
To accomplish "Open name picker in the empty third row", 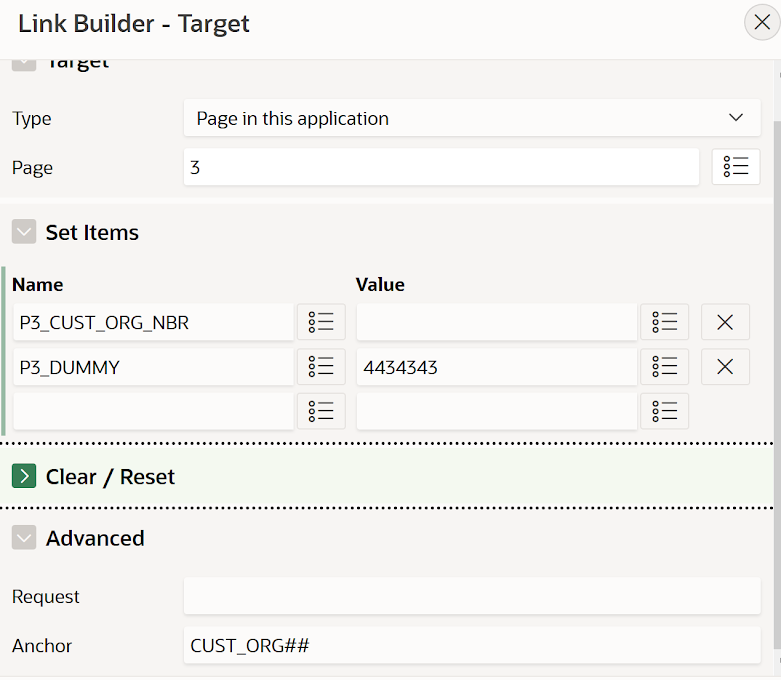I will click(x=321, y=411).
